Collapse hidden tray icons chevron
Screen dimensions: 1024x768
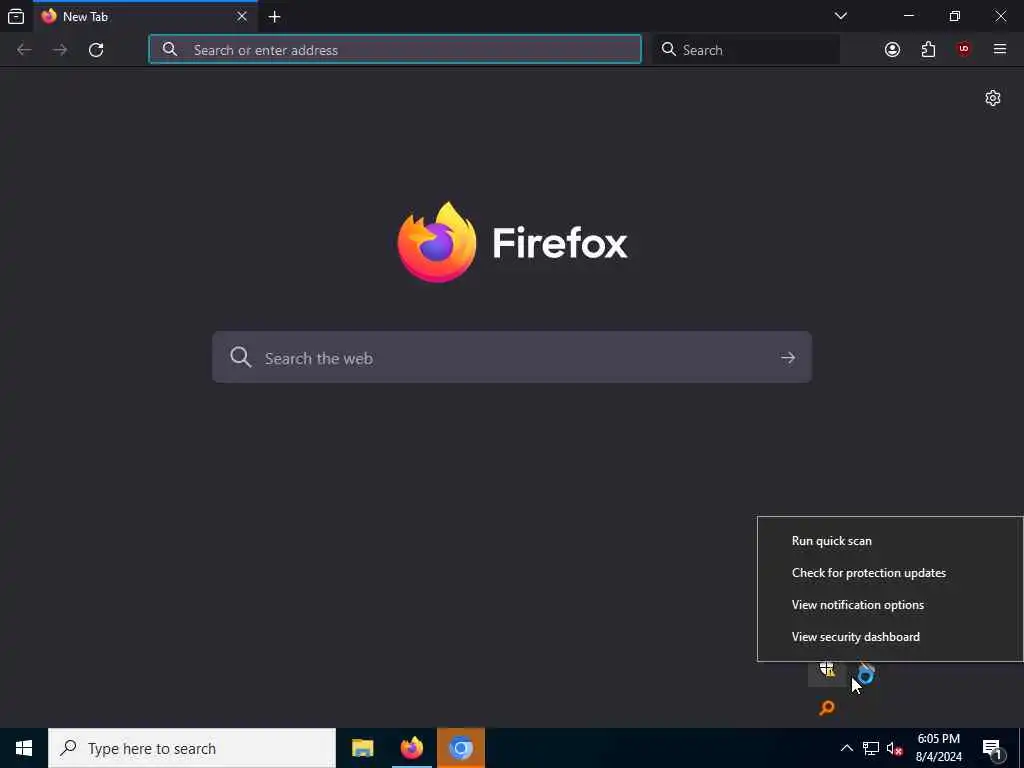pos(846,748)
